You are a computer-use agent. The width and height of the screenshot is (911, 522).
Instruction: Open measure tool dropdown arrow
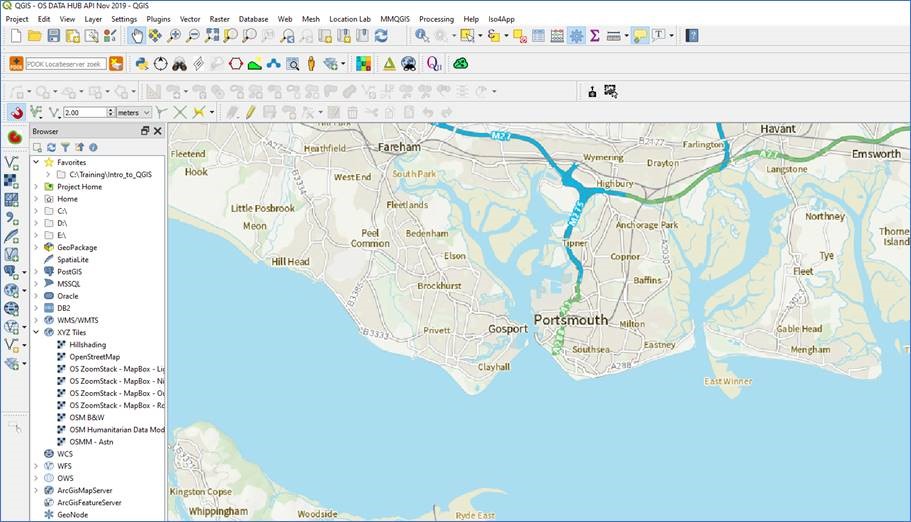[626, 36]
